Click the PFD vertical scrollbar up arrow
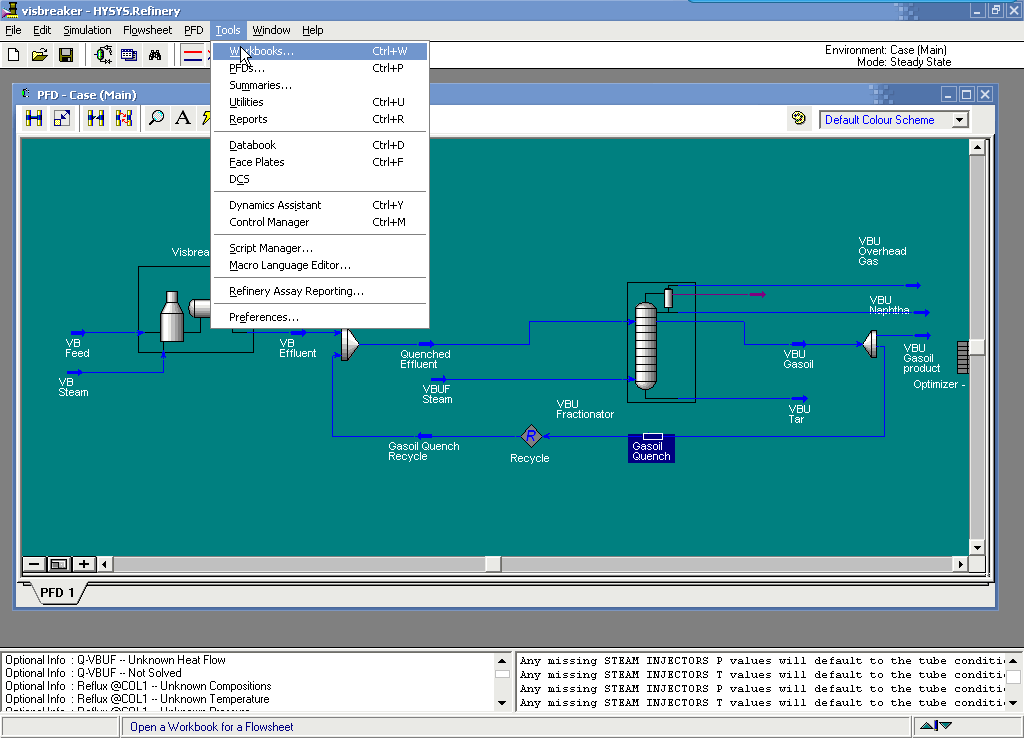The height and width of the screenshot is (738, 1024). [977, 147]
